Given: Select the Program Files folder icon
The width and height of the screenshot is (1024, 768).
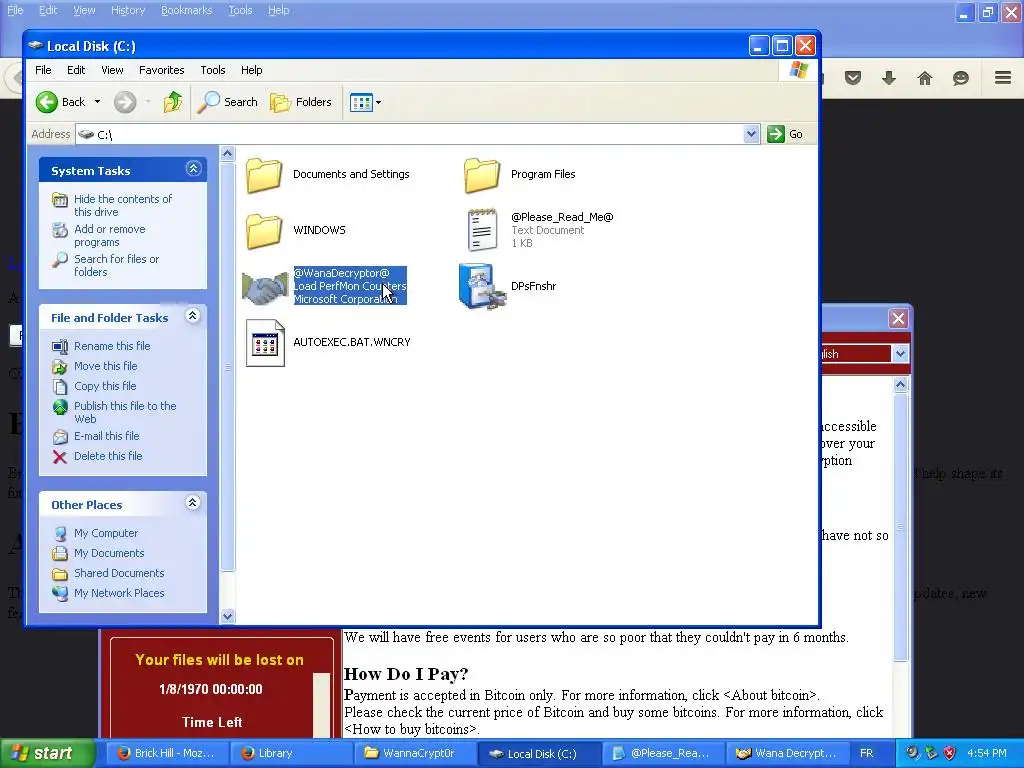Looking at the screenshot, I should coord(482,175).
